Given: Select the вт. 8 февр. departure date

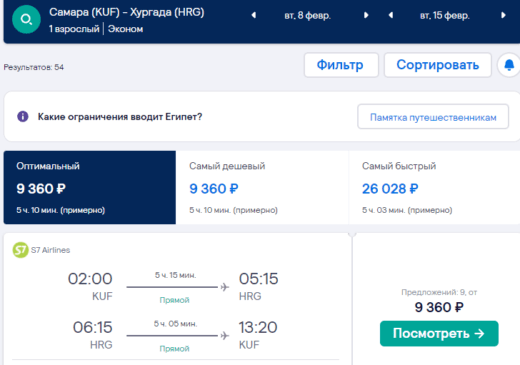Looking at the screenshot, I should pos(307,15).
